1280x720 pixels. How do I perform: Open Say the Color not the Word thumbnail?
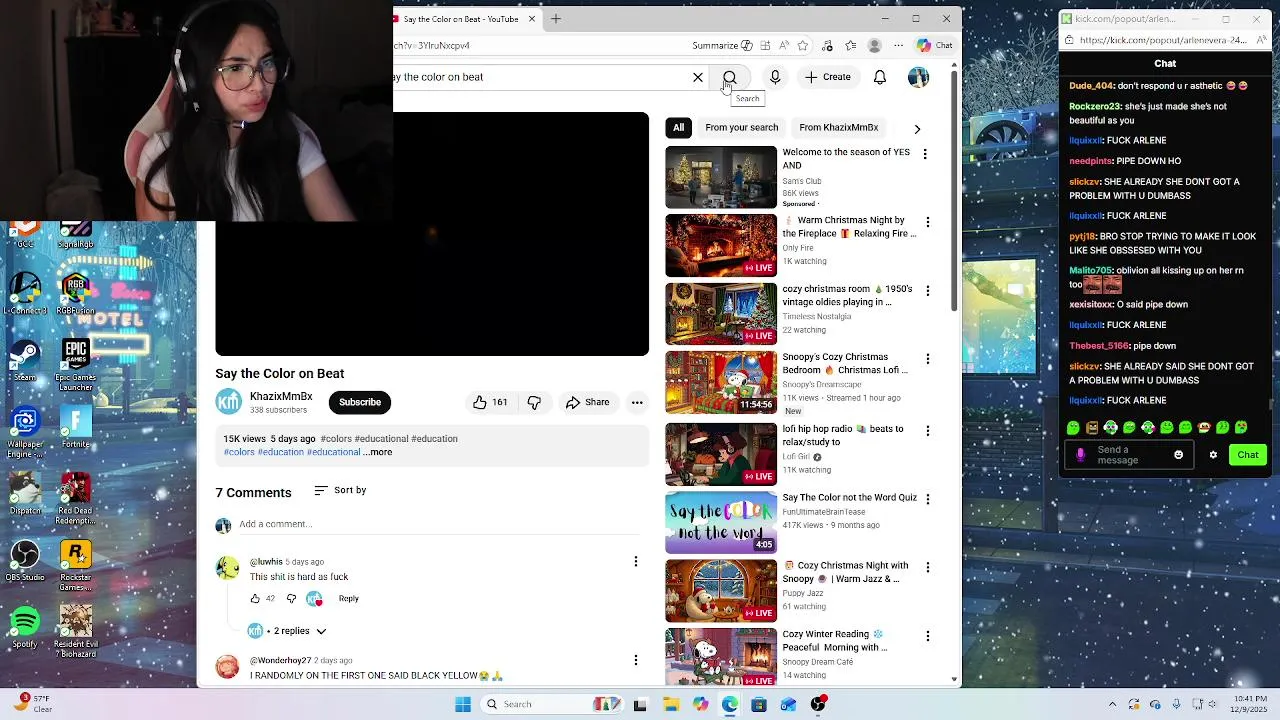(721, 522)
